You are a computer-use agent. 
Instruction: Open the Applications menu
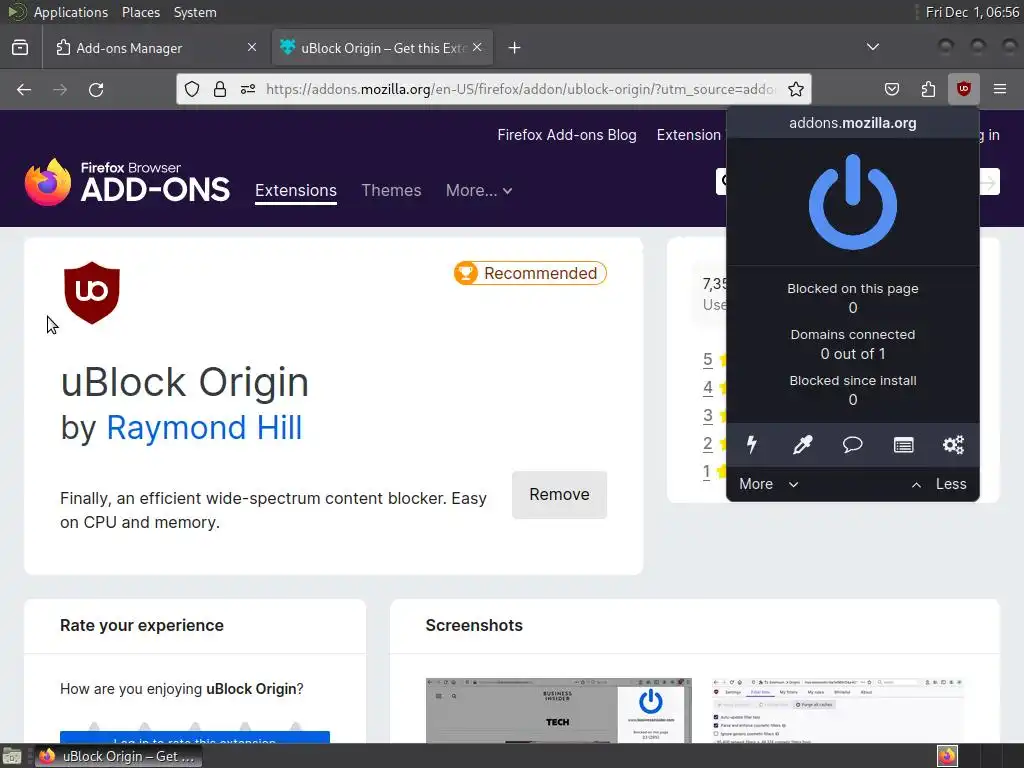71,12
